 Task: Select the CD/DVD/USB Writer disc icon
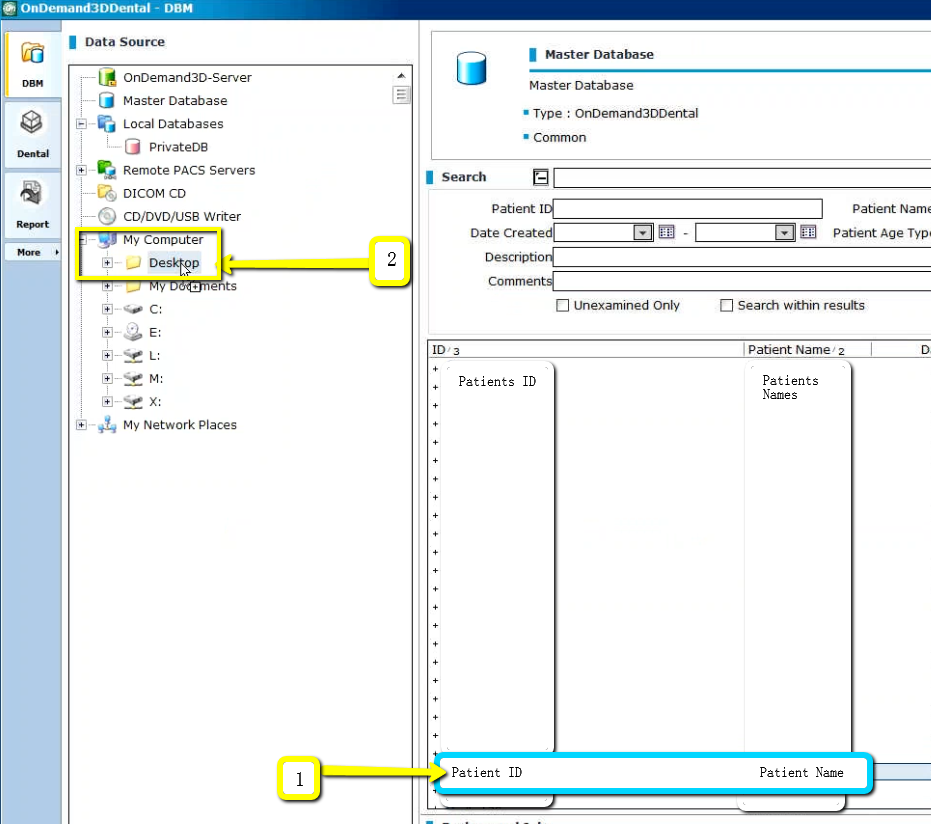(107, 216)
